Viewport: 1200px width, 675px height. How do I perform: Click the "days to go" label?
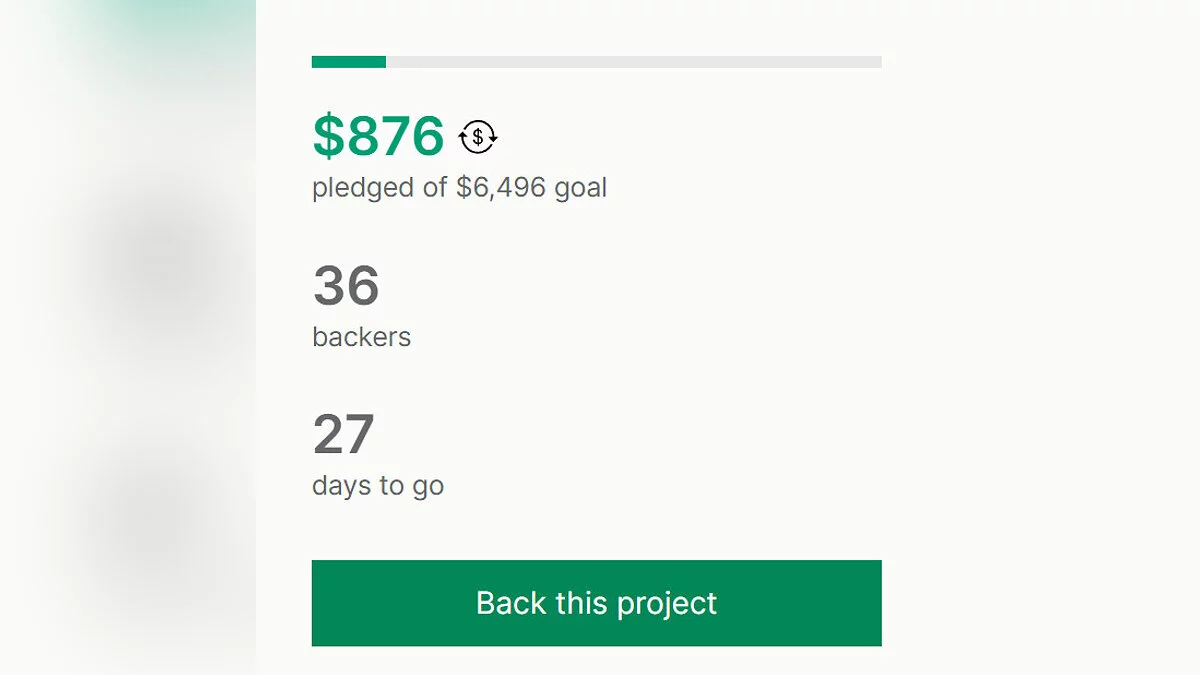pyautogui.click(x=378, y=486)
